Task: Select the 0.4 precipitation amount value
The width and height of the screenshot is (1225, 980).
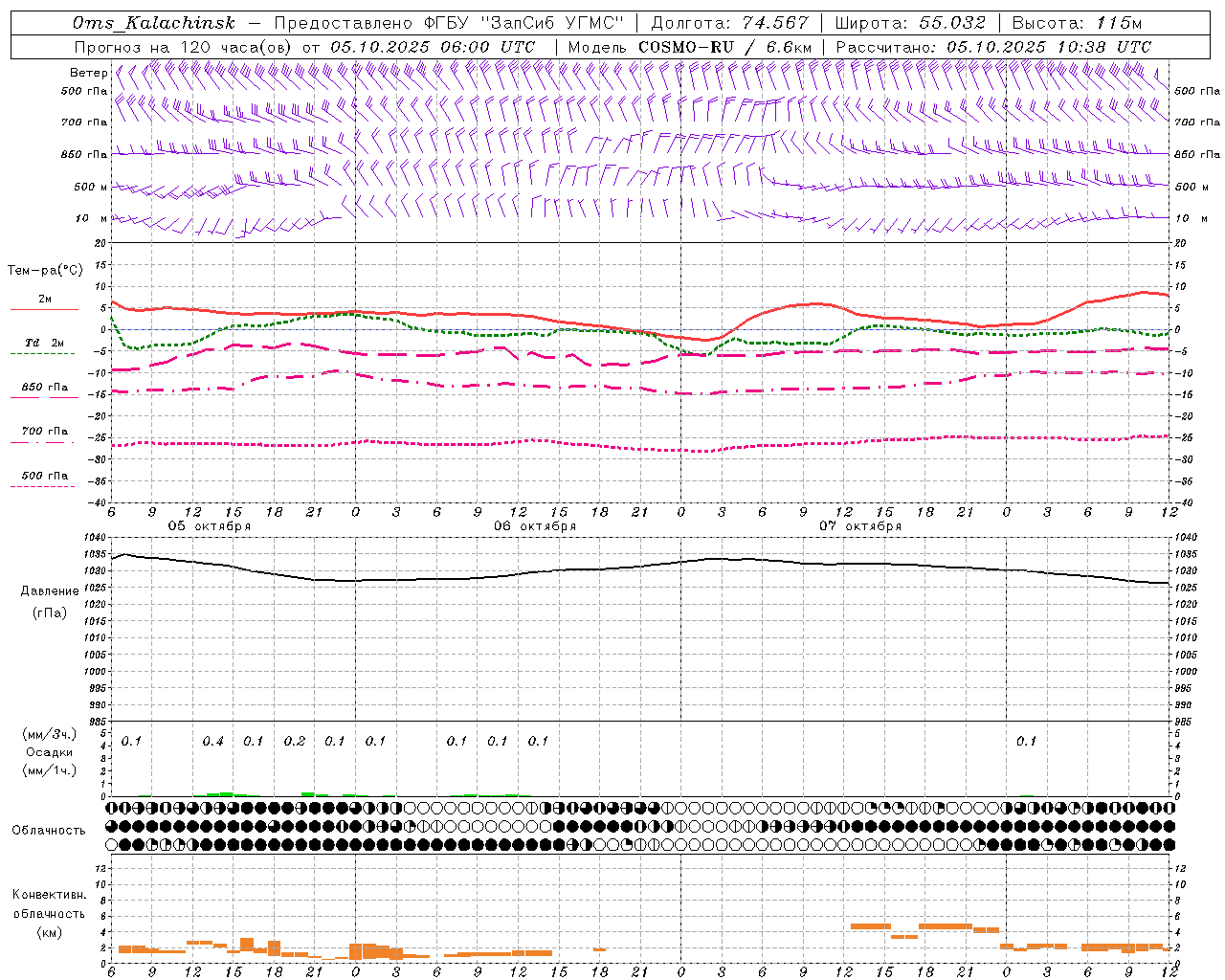Action: tap(212, 741)
